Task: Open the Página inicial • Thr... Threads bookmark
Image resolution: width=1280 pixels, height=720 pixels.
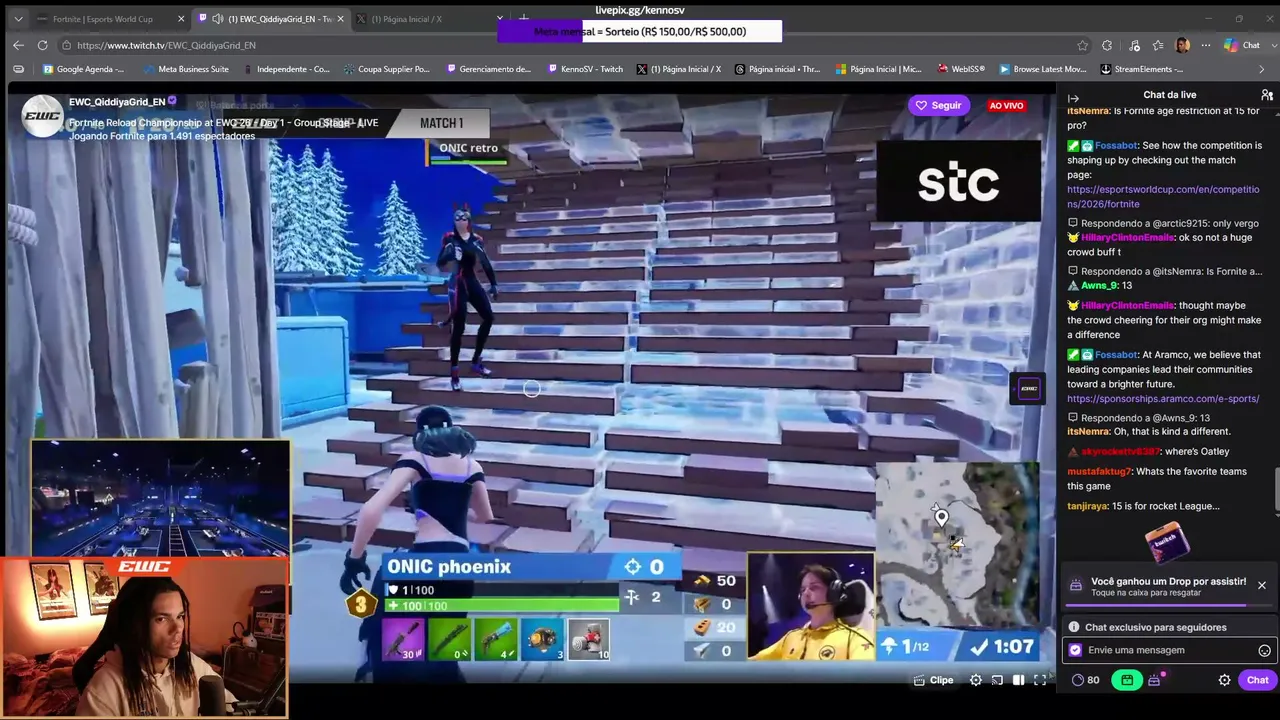Action: point(777,69)
